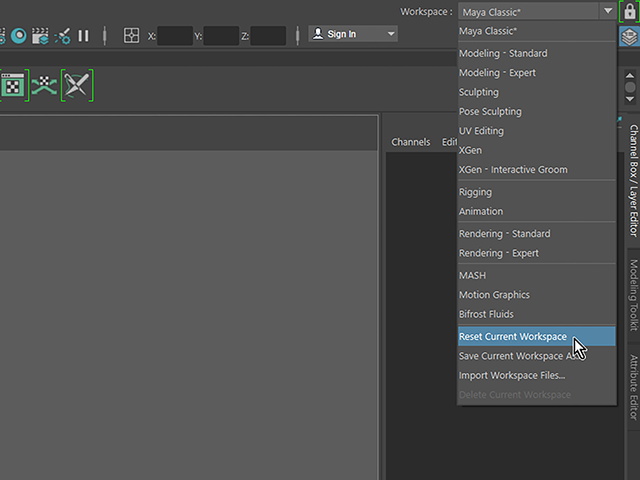Click the checkered window shelf icon

point(12,86)
